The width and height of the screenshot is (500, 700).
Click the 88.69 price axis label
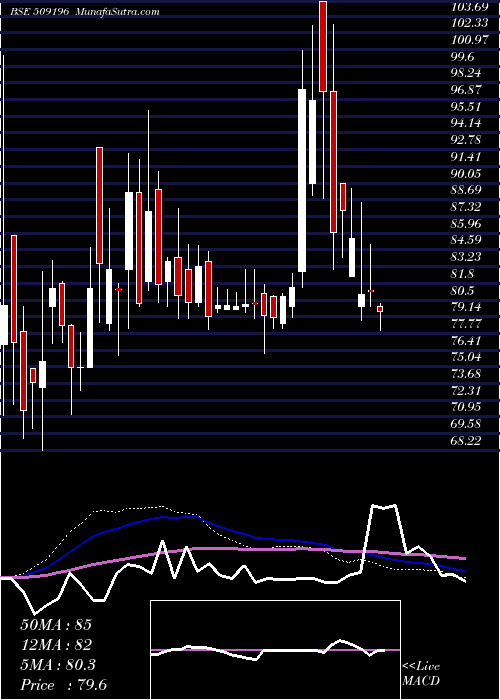(x=466, y=190)
